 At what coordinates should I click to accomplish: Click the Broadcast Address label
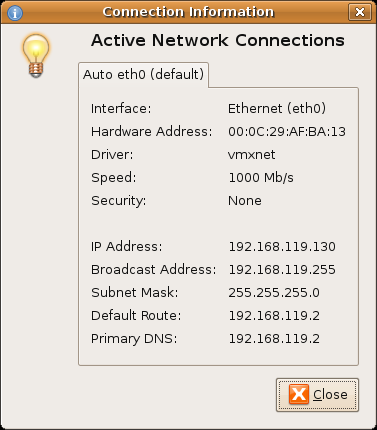[153, 270]
